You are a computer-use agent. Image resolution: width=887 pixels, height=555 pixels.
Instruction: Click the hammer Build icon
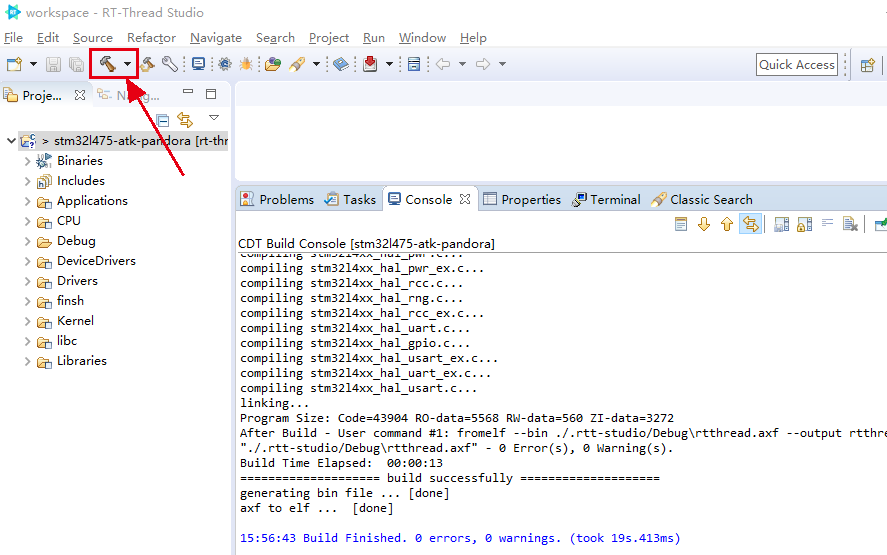coord(107,64)
